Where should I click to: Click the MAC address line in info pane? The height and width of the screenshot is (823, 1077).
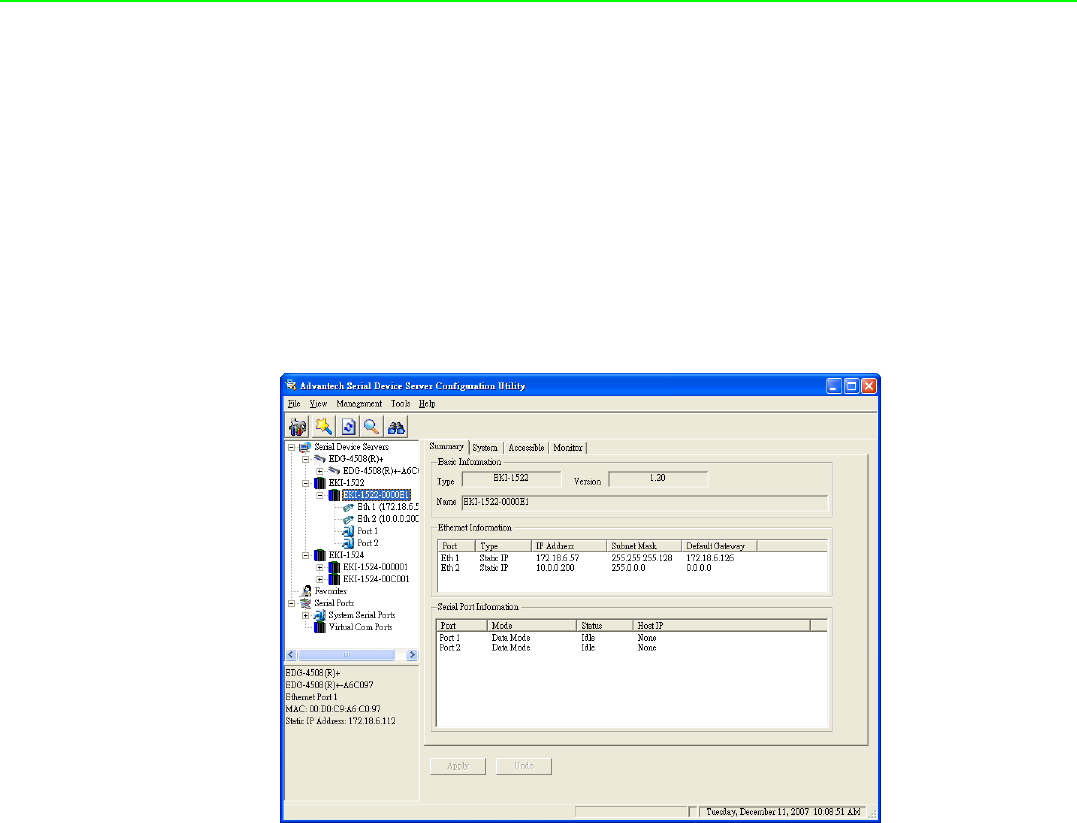coord(333,709)
